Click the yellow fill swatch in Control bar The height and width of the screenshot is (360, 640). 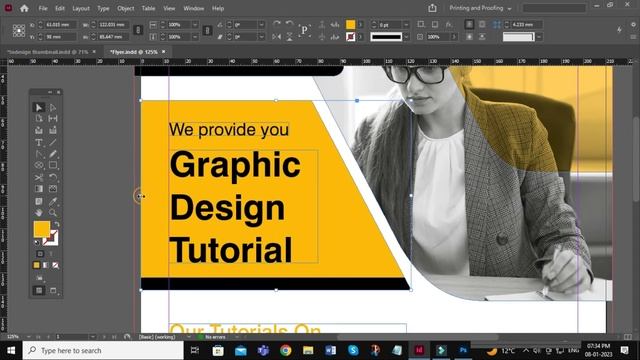(350, 24)
